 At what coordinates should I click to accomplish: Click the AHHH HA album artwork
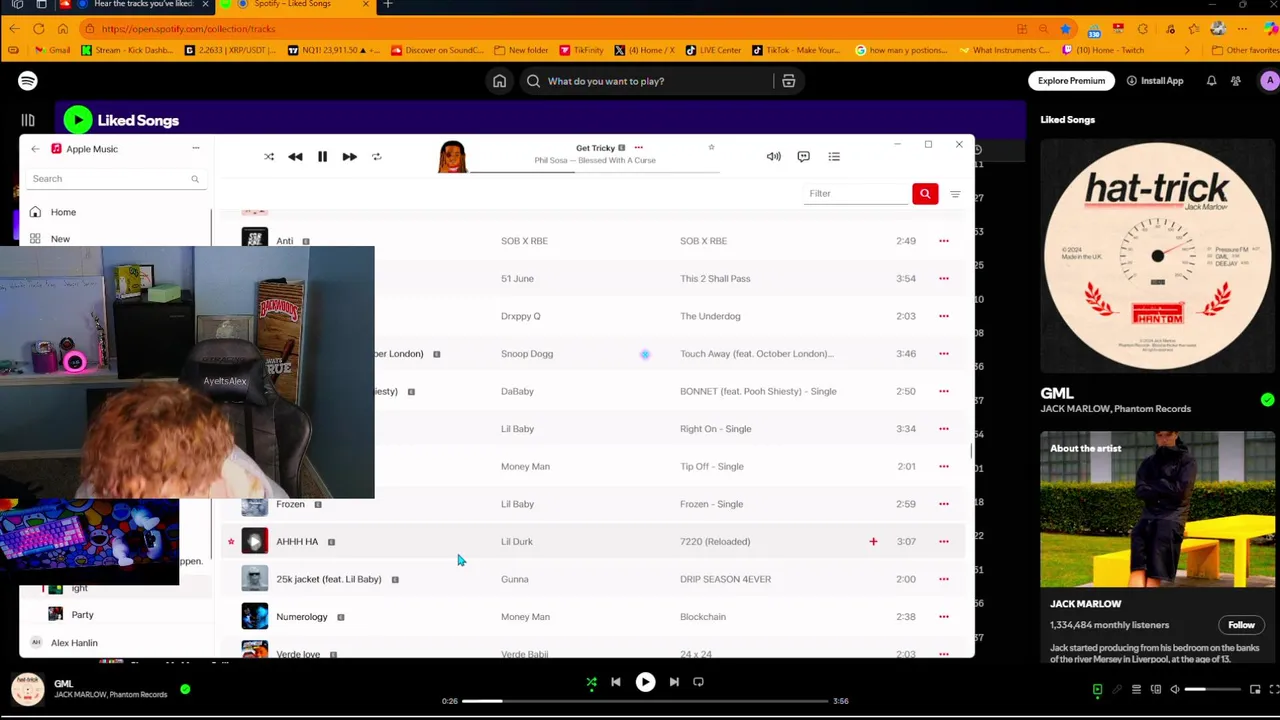255,541
